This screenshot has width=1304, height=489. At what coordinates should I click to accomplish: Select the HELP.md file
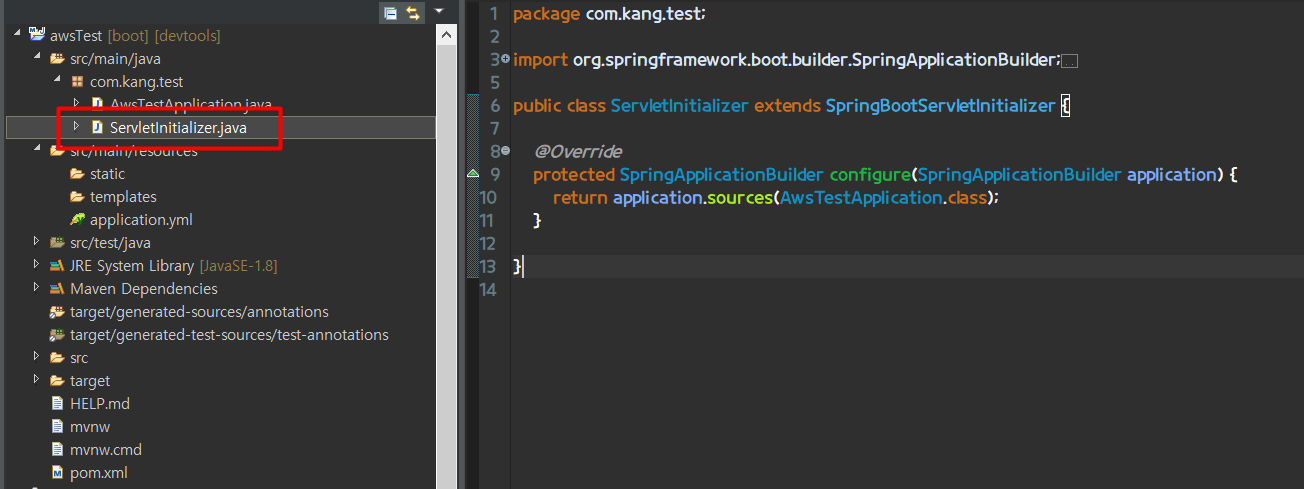(x=100, y=404)
